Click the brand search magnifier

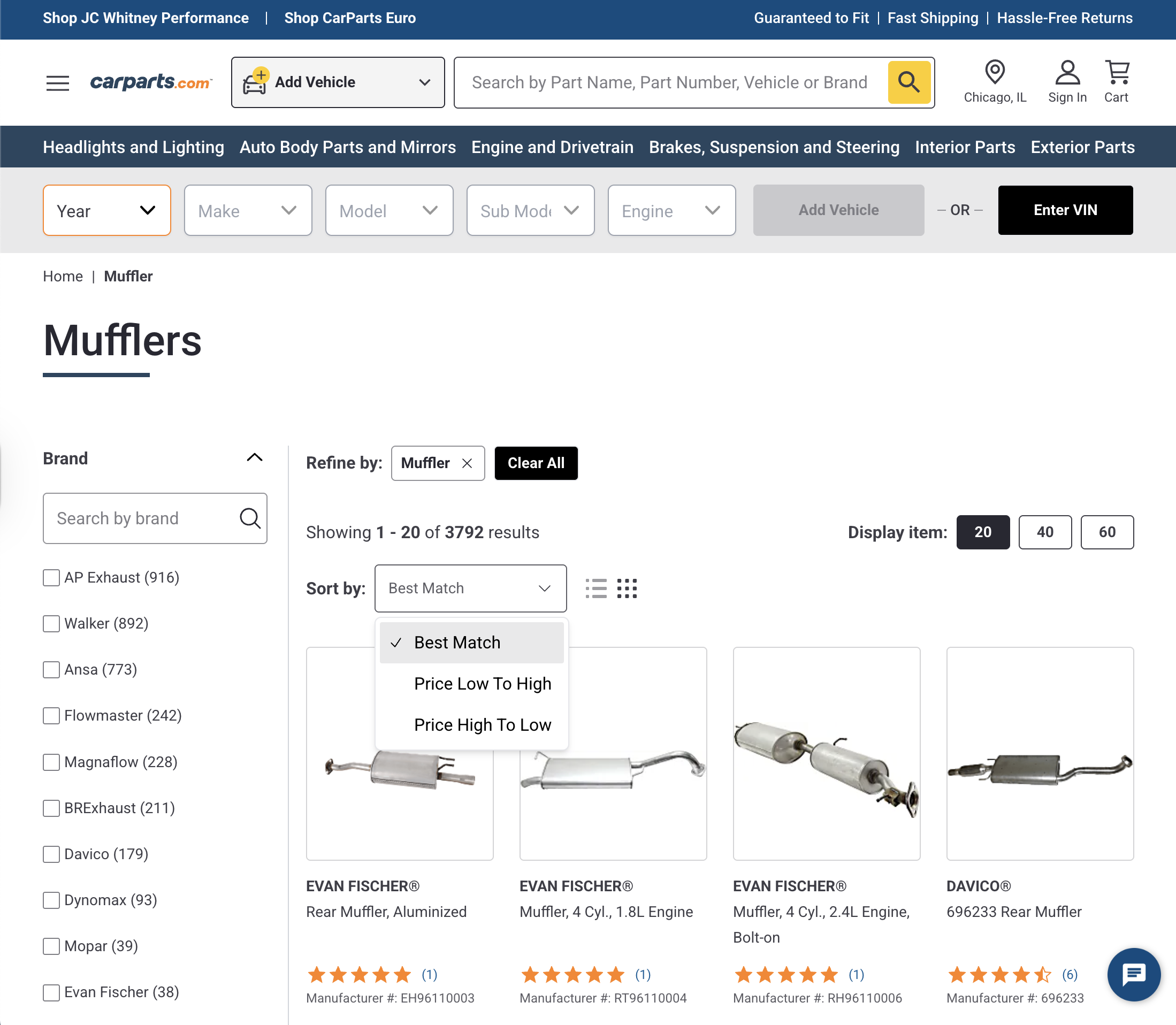[250, 518]
